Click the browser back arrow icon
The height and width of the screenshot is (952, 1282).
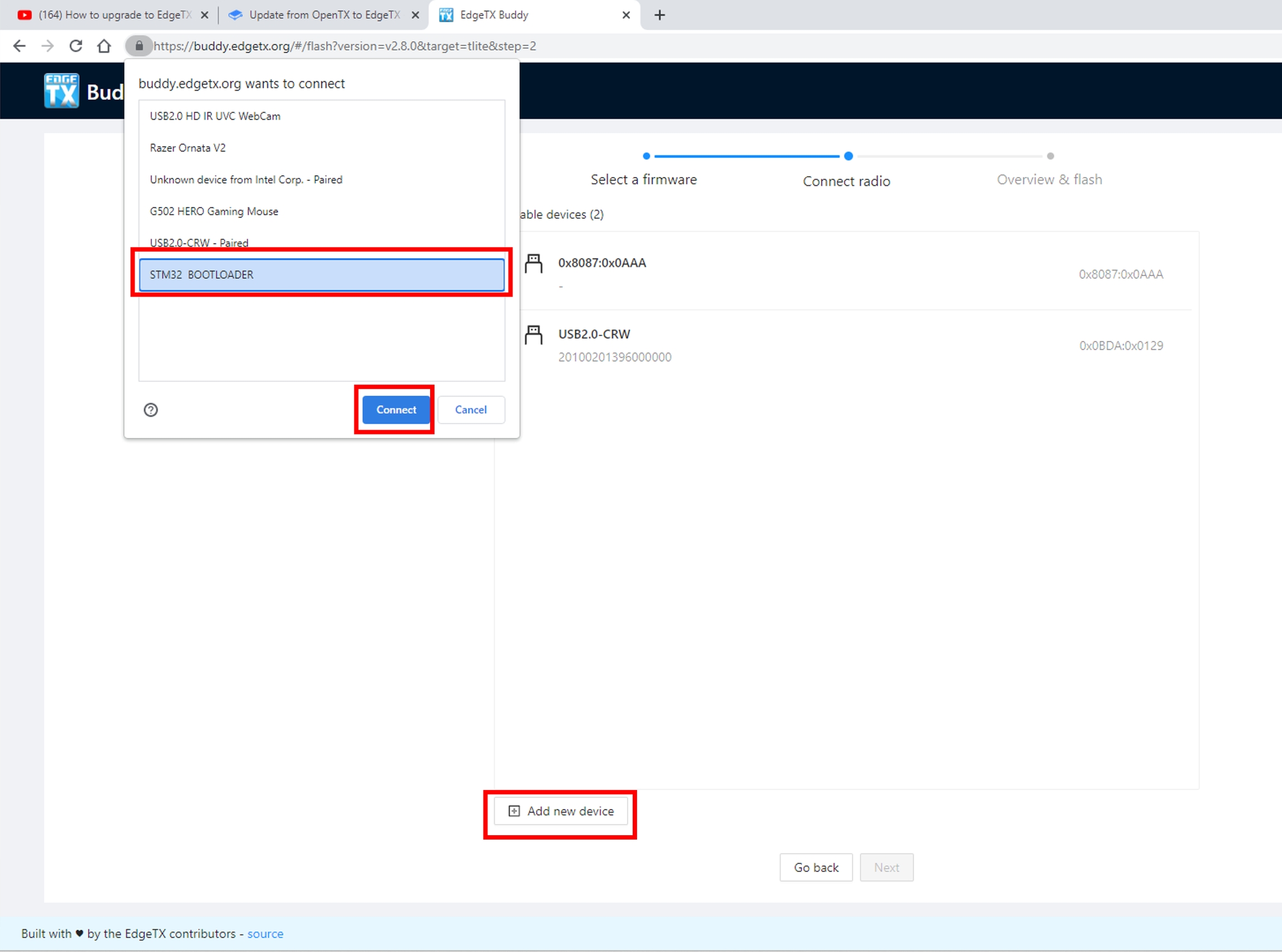(x=19, y=46)
